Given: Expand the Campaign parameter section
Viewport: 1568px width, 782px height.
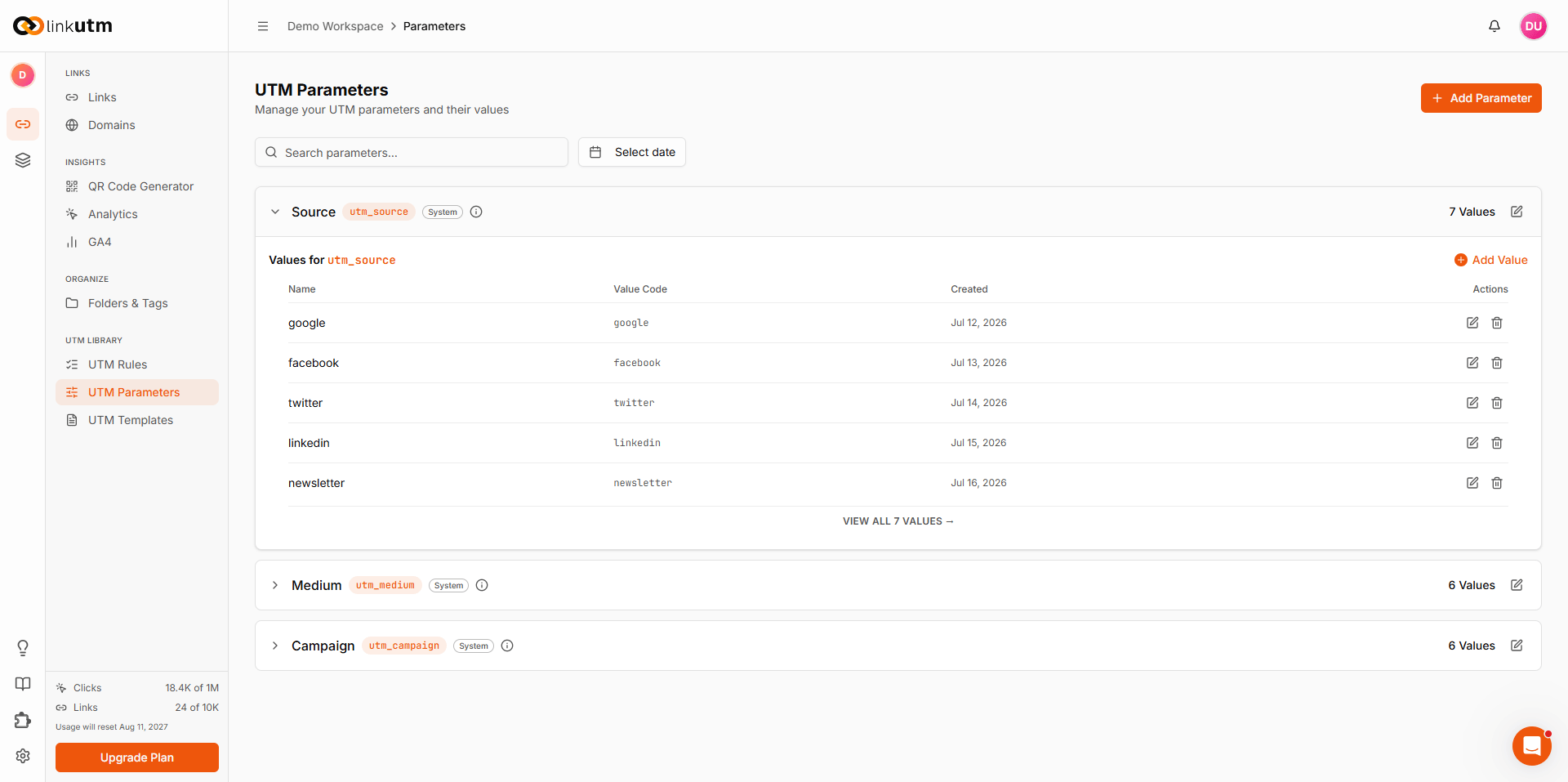Looking at the screenshot, I should pos(275,646).
